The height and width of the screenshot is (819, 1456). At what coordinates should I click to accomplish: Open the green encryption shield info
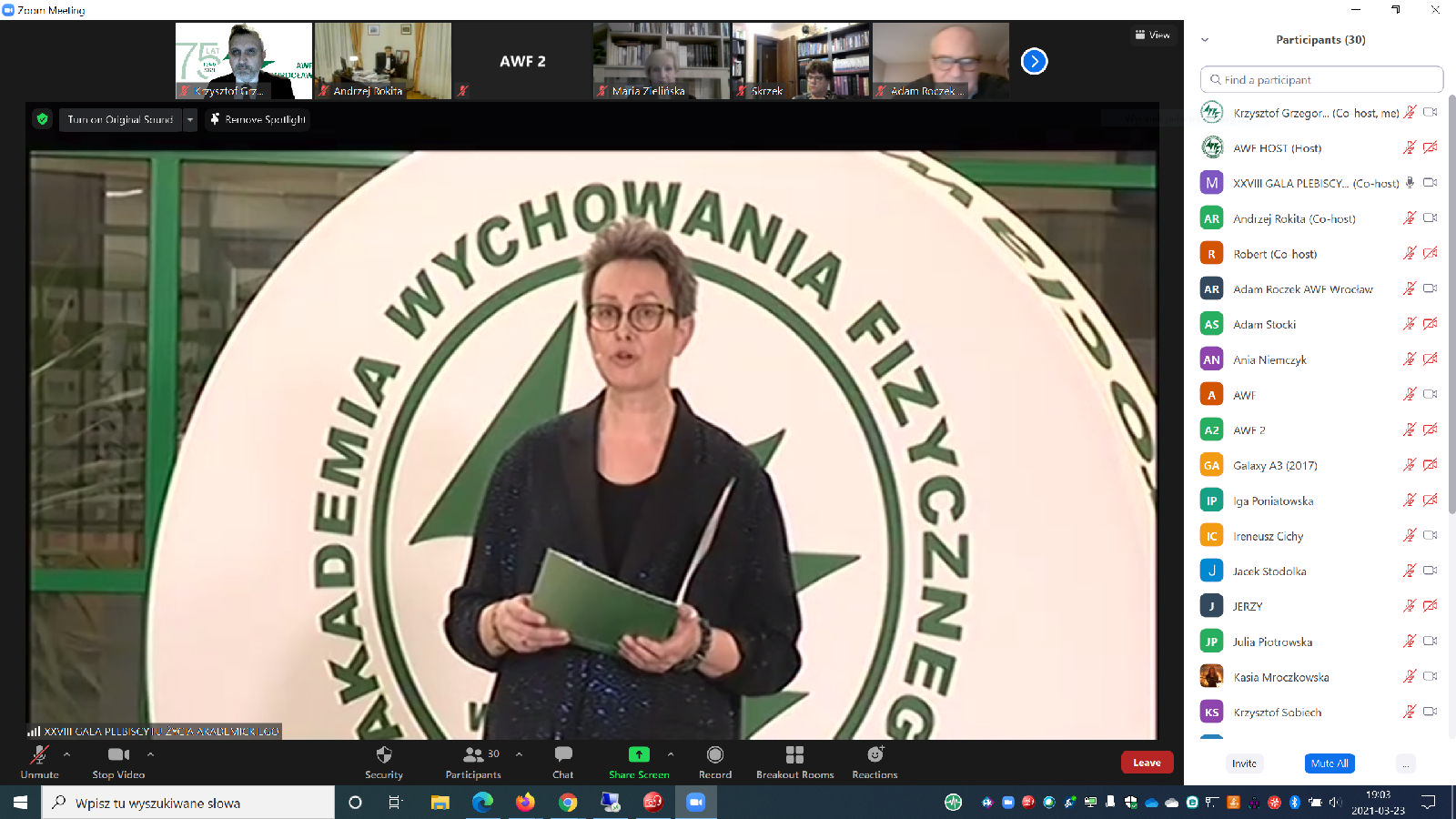pos(42,119)
